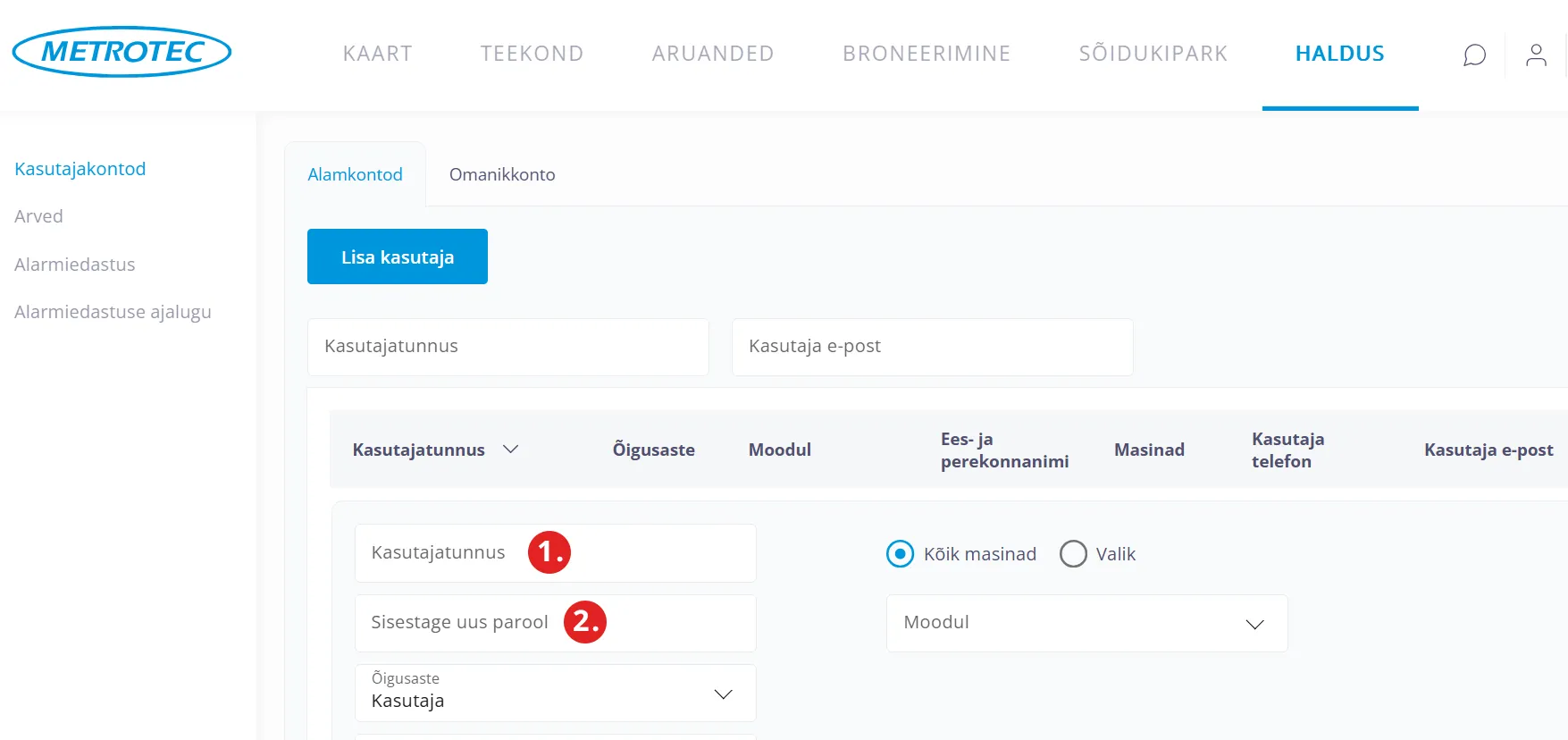
Task: Open the Sõidukipark menu item
Action: coord(1153,54)
